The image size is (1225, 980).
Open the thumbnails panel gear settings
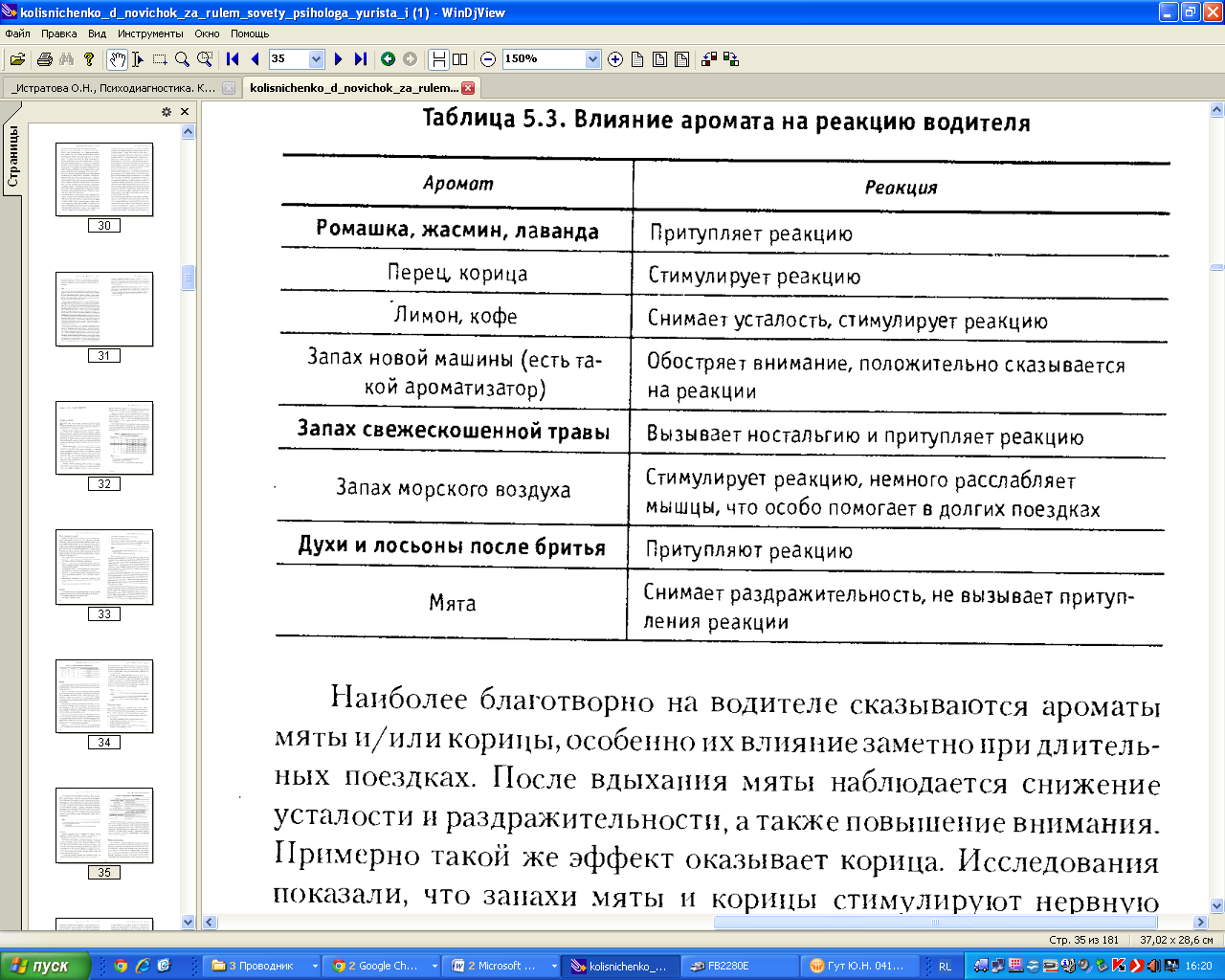coord(167,112)
